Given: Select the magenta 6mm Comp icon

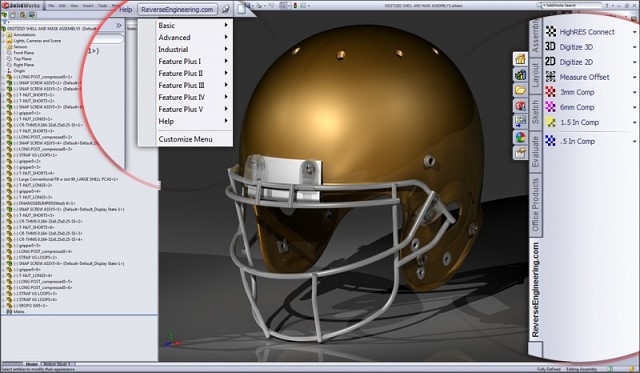Looking at the screenshot, I should (551, 107).
